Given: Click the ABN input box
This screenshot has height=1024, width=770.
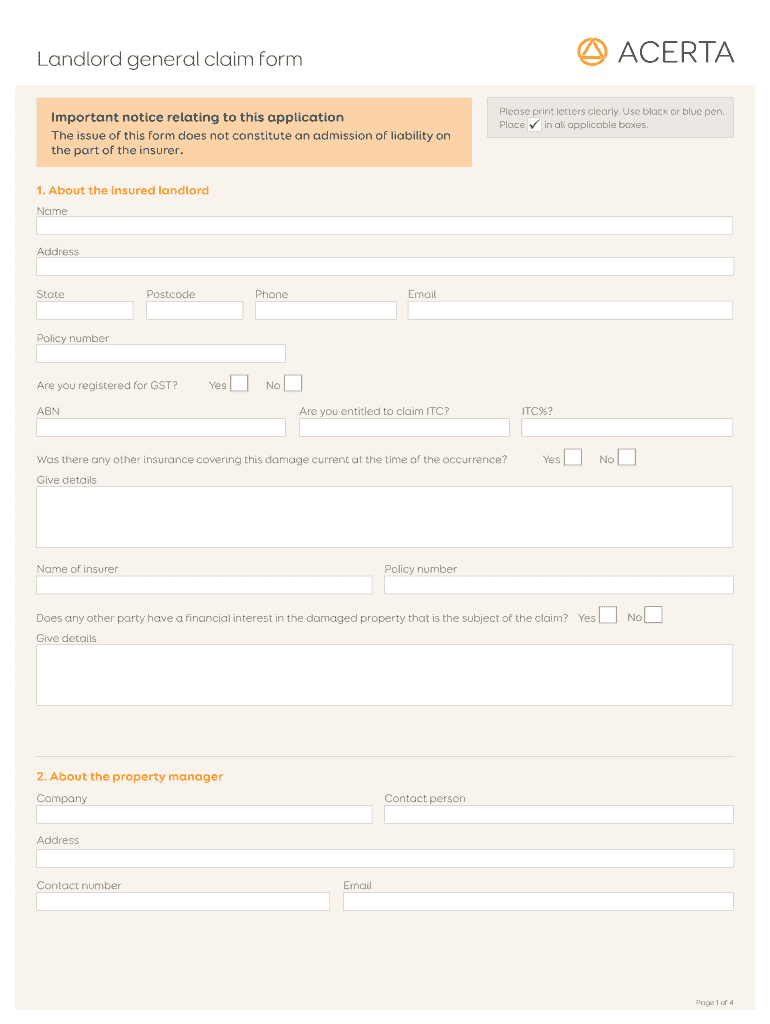Looking at the screenshot, I should click(161, 428).
